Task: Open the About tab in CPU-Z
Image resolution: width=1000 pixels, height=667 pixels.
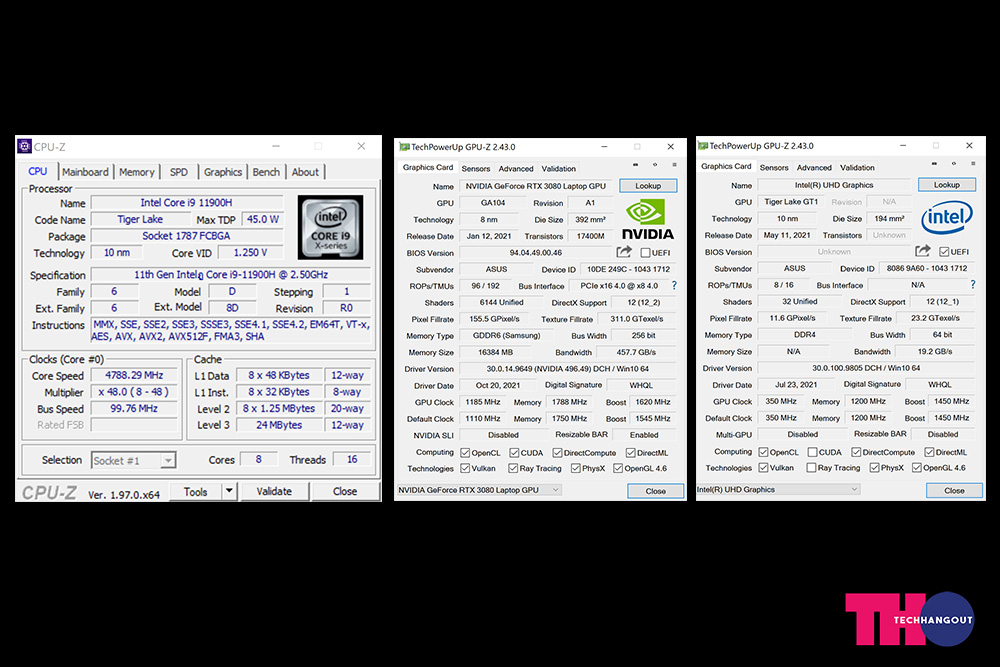Action: [305, 172]
